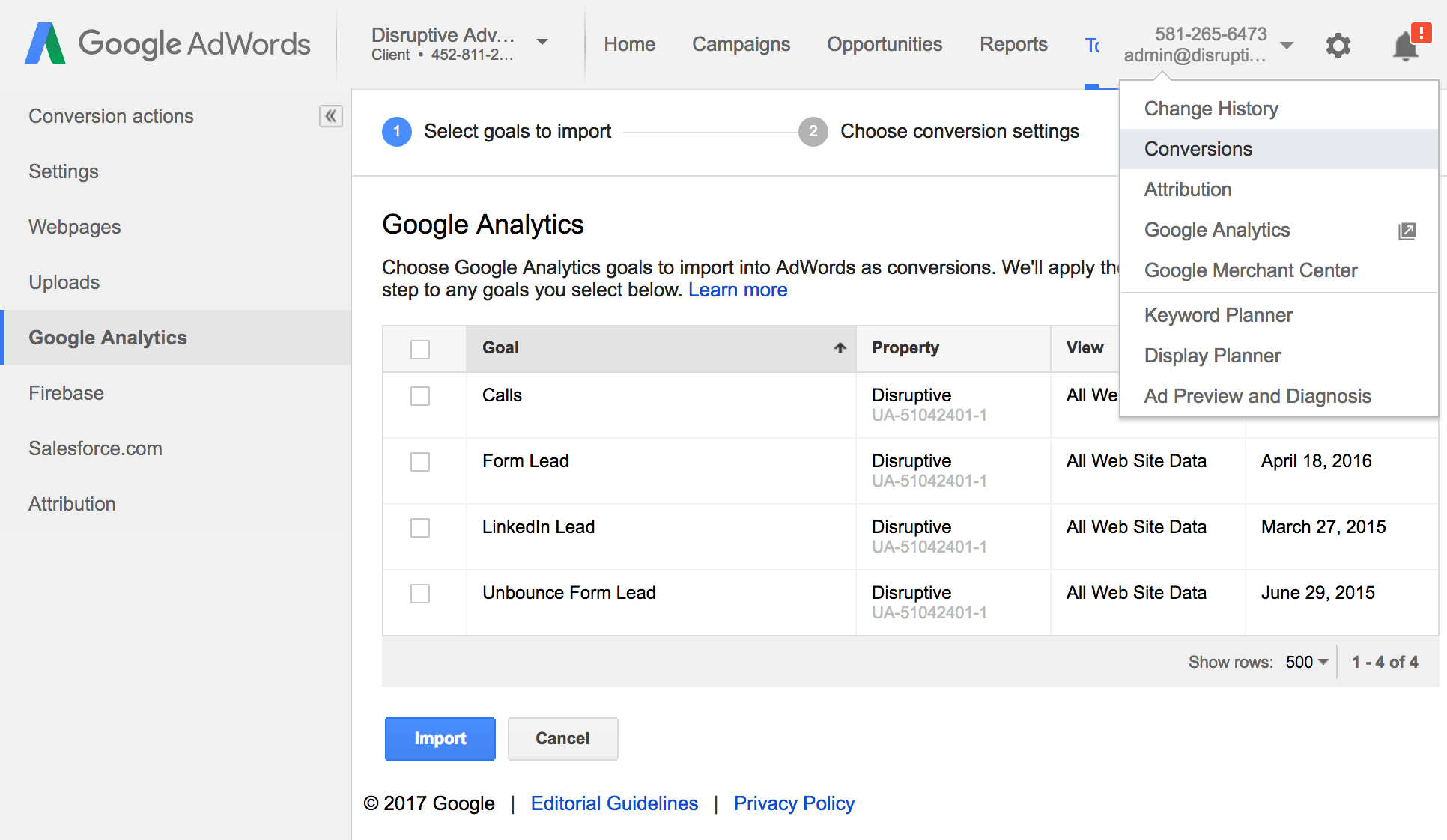The height and width of the screenshot is (840, 1447).
Task: Expand the Disruptive Adv client account dropdown
Action: [542, 43]
